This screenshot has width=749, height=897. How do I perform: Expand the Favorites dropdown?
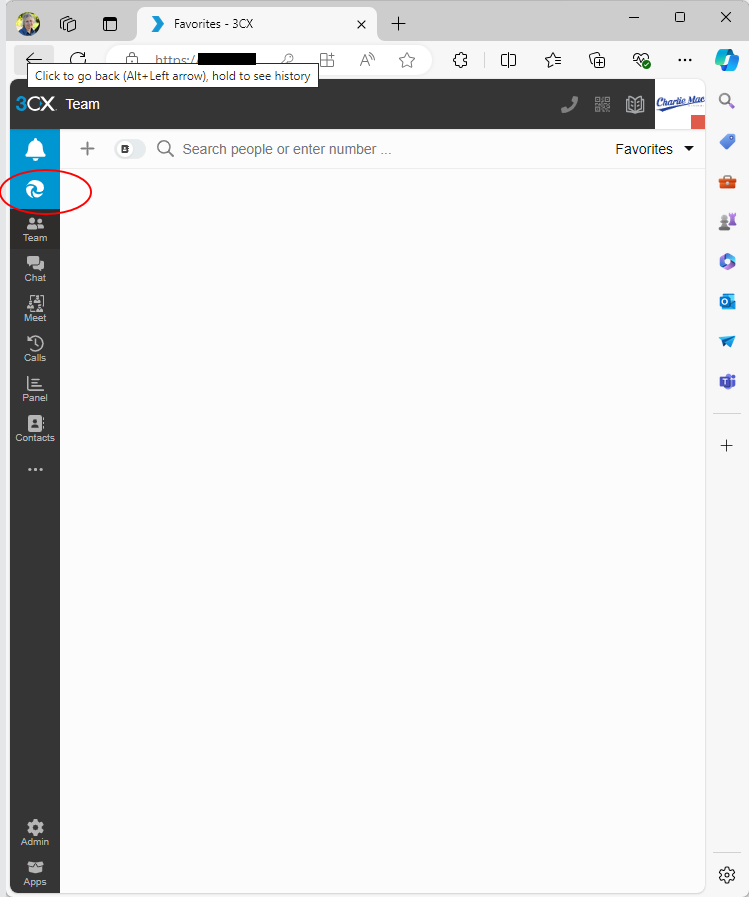tap(655, 149)
